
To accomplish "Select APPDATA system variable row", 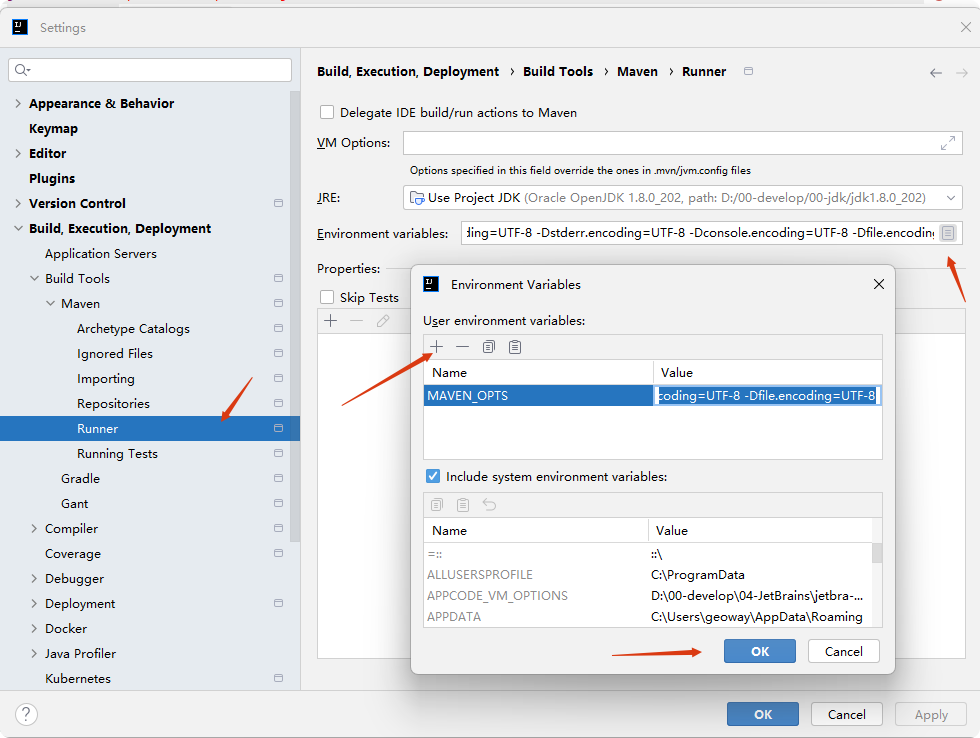I will click(648, 617).
